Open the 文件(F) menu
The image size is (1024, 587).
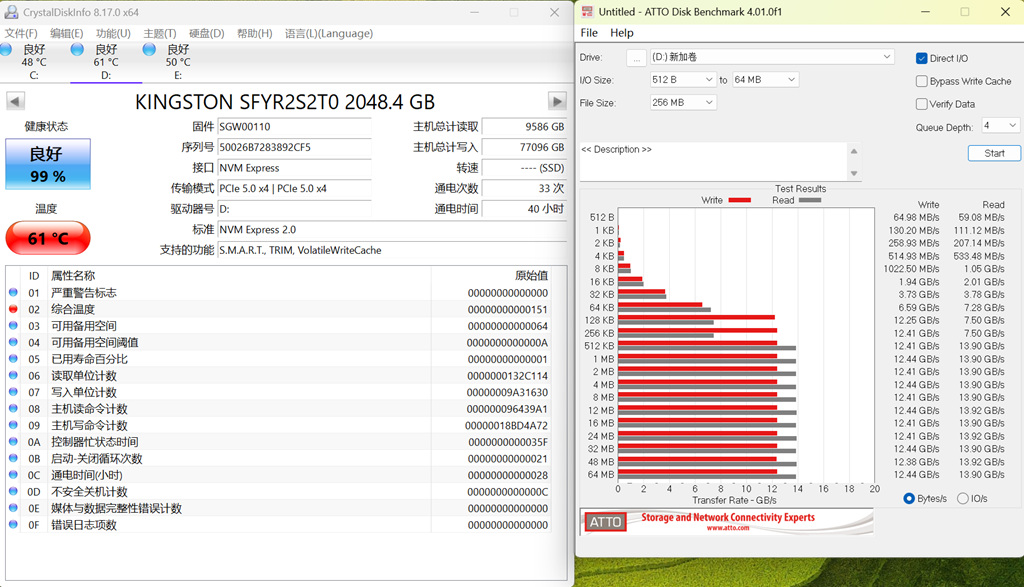(21, 33)
